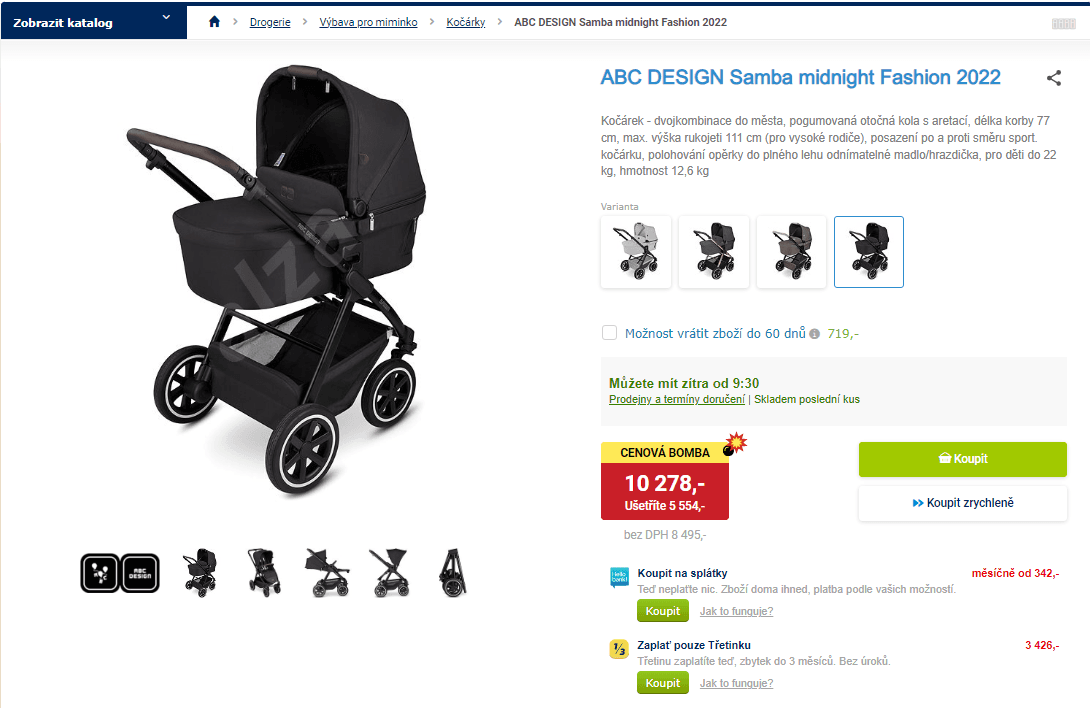Click the home icon in breadcrumbs
This screenshot has height=708, width=1090.
(214, 22)
